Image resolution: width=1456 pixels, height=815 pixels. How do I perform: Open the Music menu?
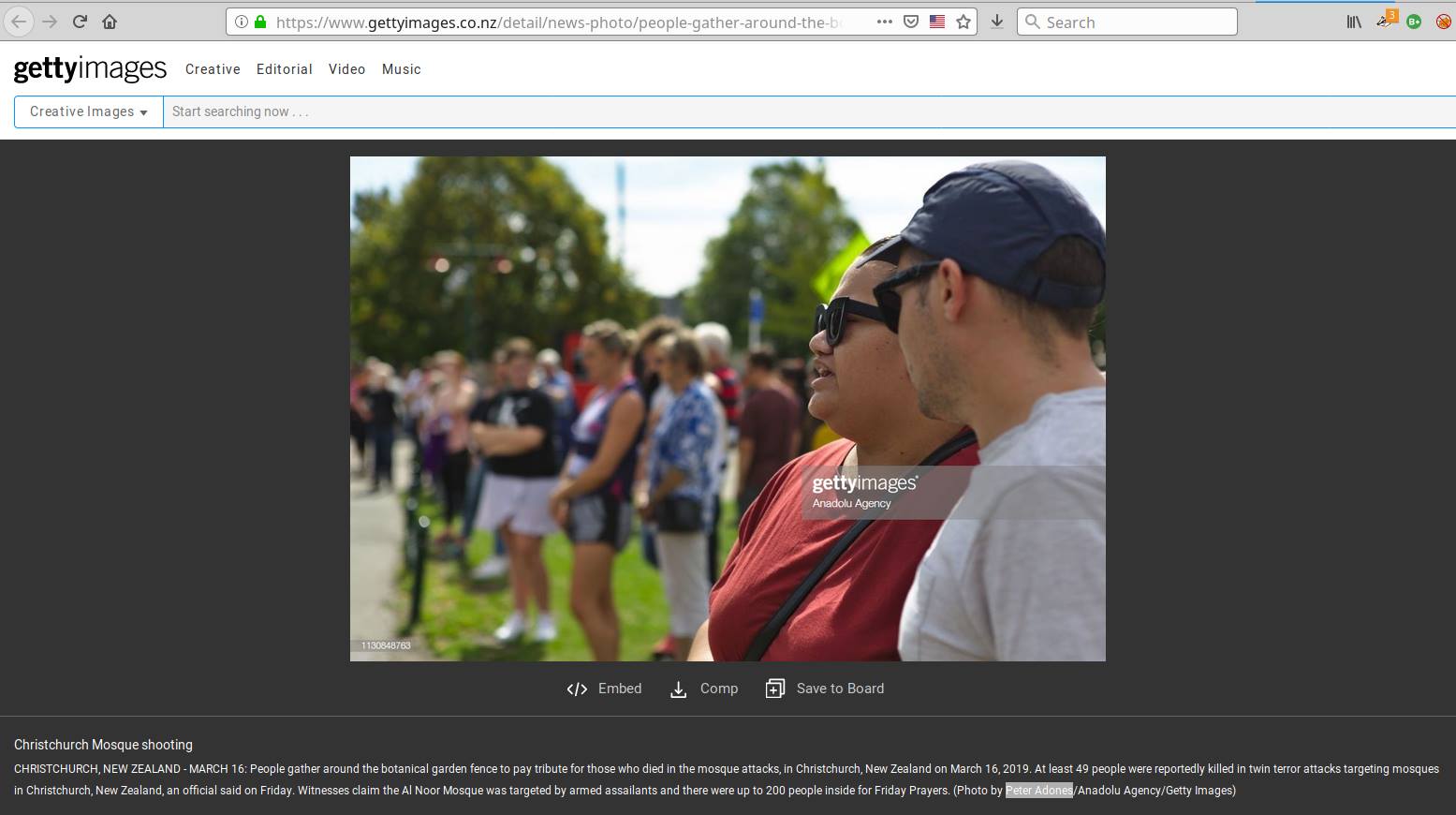[x=402, y=69]
